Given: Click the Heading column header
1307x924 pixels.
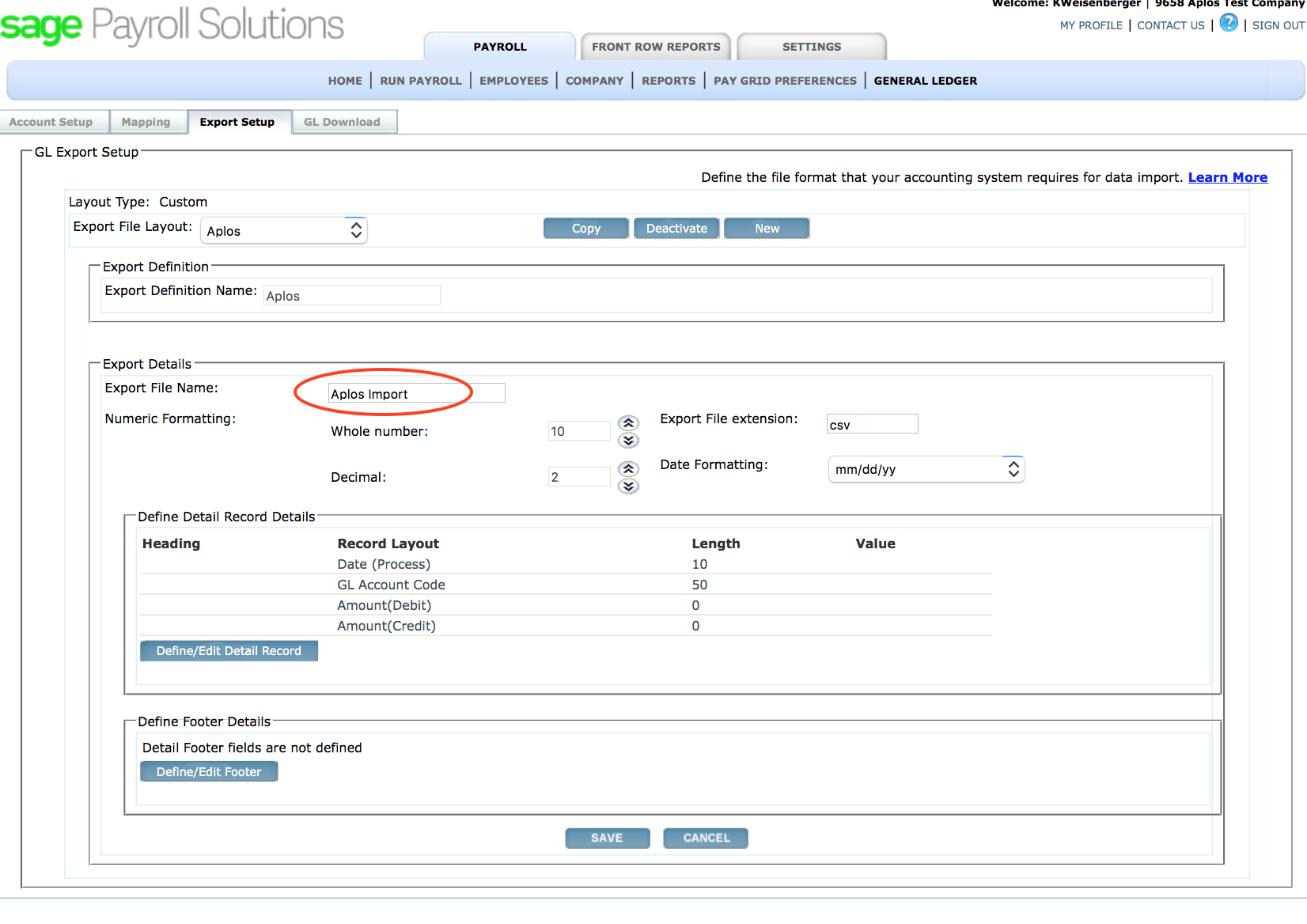Looking at the screenshot, I should (x=171, y=543).
